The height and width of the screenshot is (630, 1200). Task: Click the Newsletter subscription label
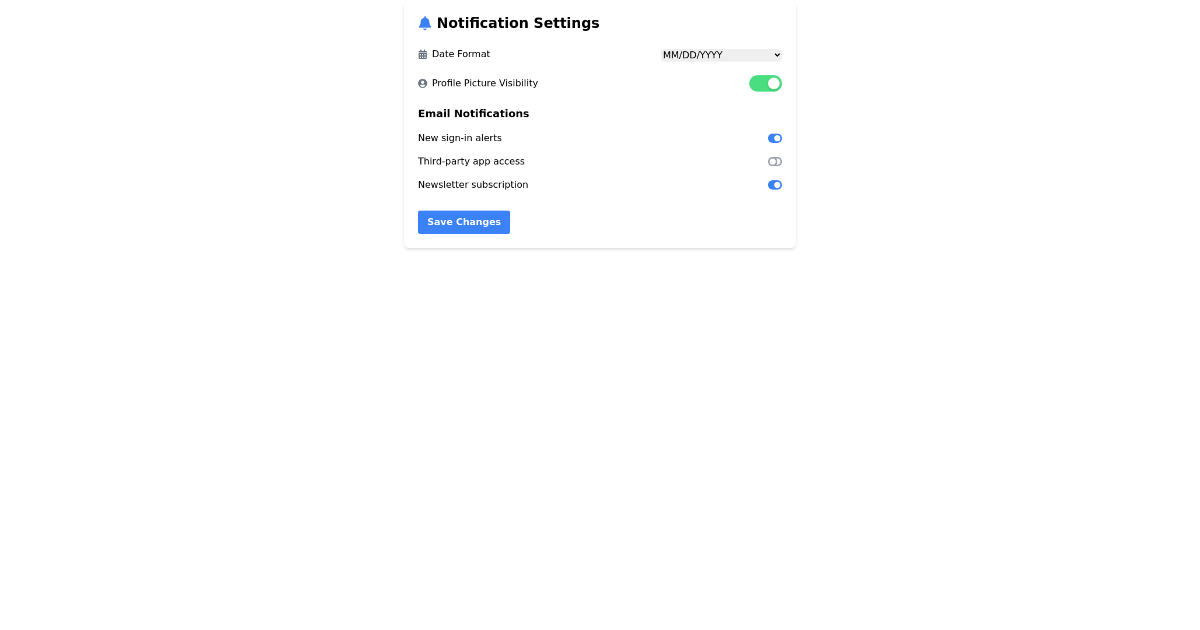[x=473, y=185]
